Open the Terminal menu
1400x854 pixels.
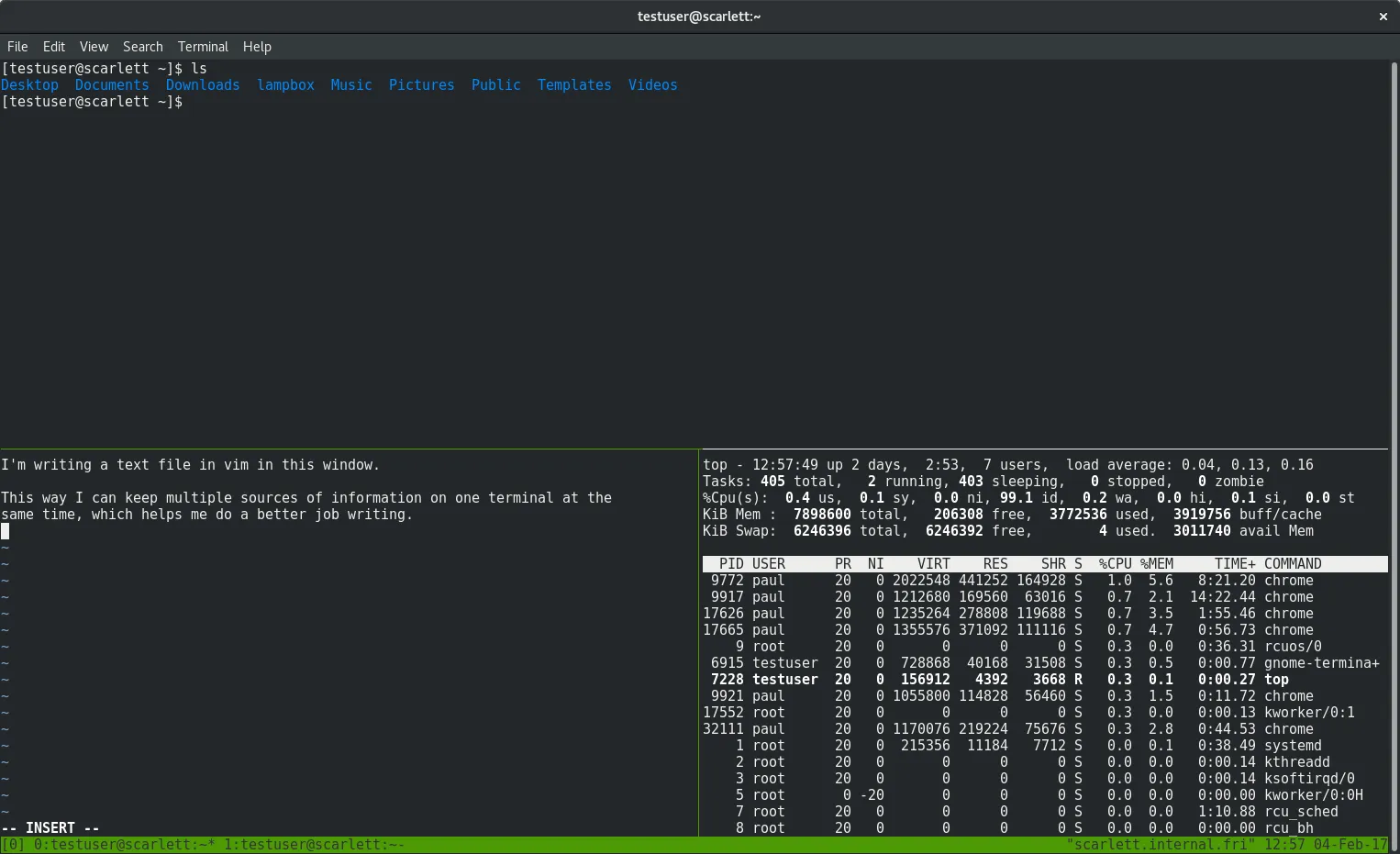click(203, 47)
